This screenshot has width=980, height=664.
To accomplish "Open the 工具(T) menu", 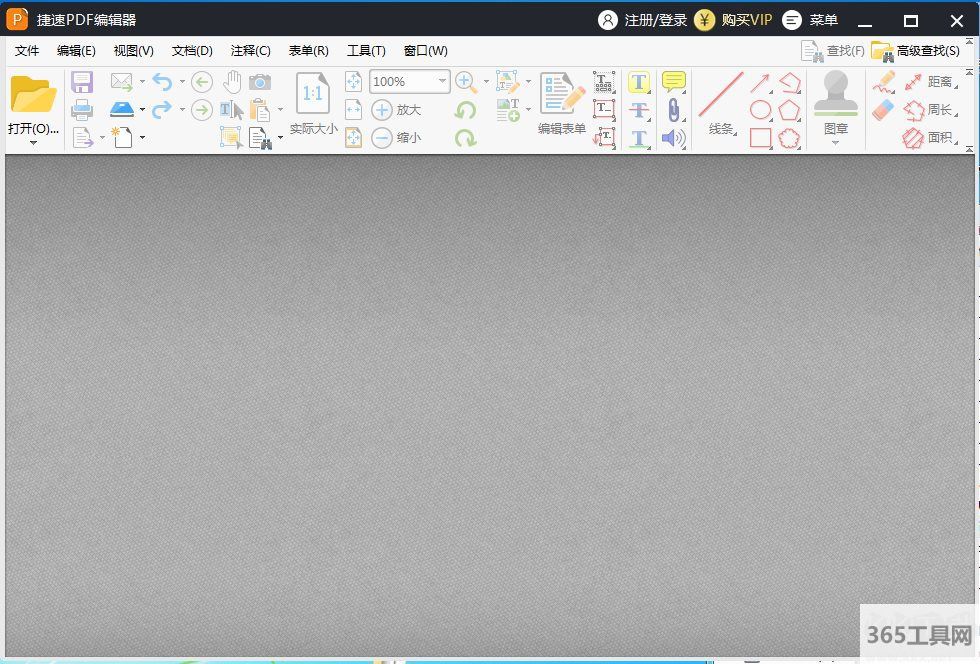I will click(366, 51).
